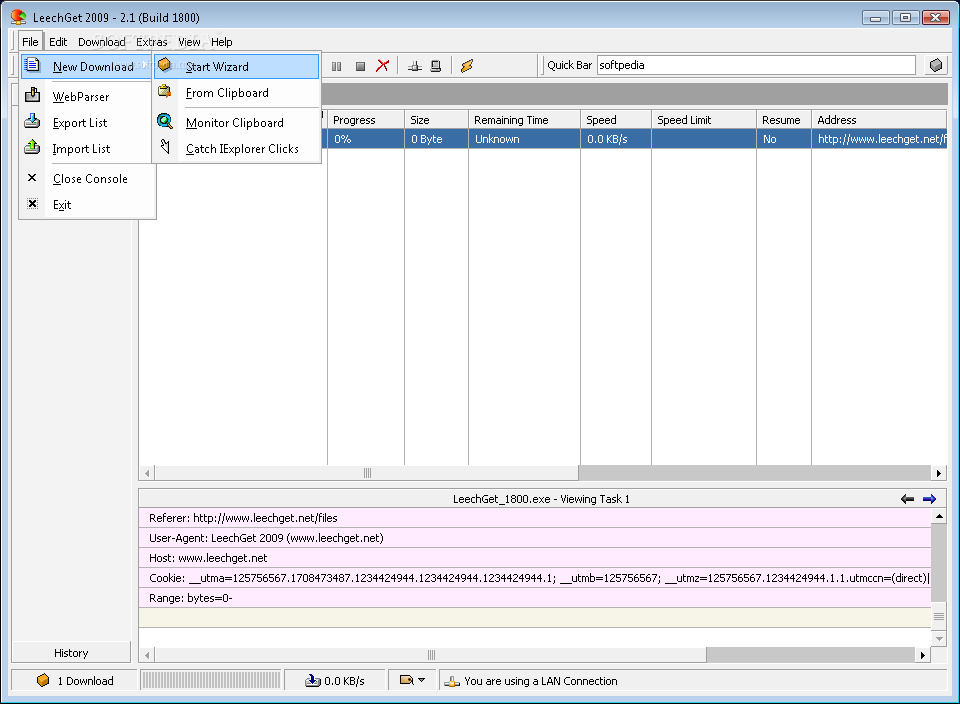Screen dimensions: 960x704
Task: Sort by Speed column header
Action: coord(615,120)
